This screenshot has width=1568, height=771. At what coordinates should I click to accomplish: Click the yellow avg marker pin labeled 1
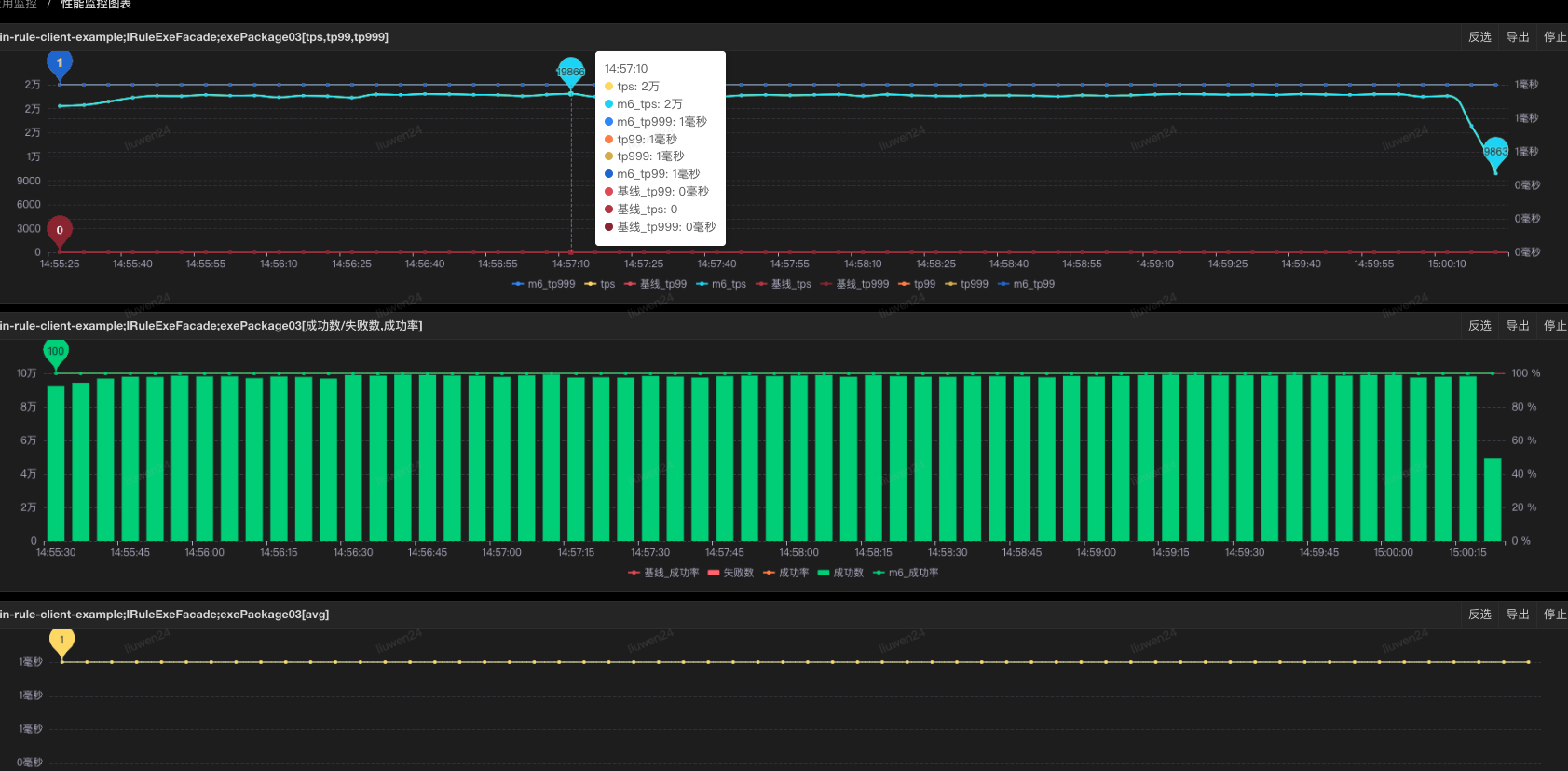[61, 641]
